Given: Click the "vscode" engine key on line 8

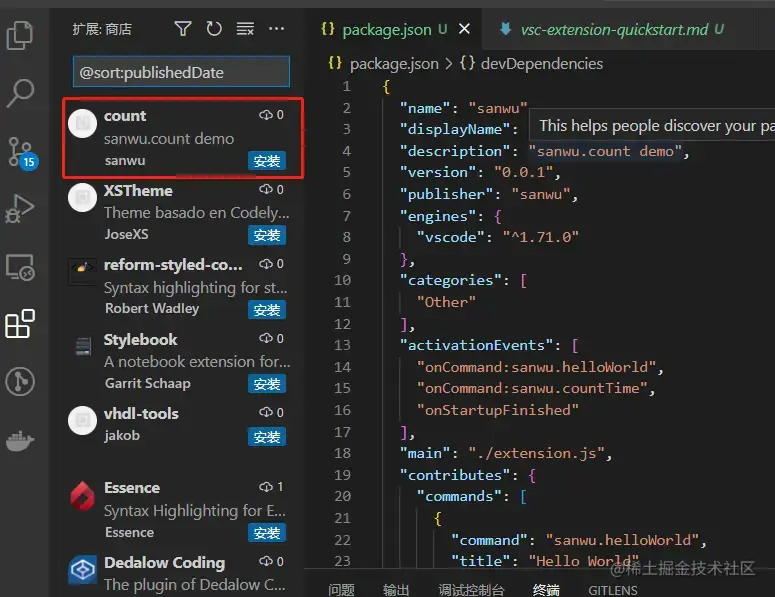Looking at the screenshot, I should click(450, 237).
